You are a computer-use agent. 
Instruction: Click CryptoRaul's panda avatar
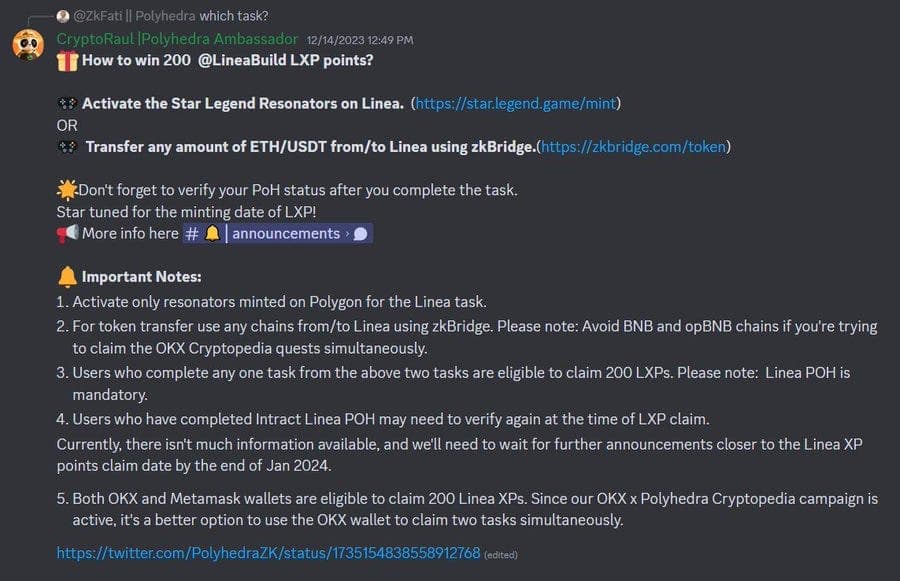pos(28,45)
